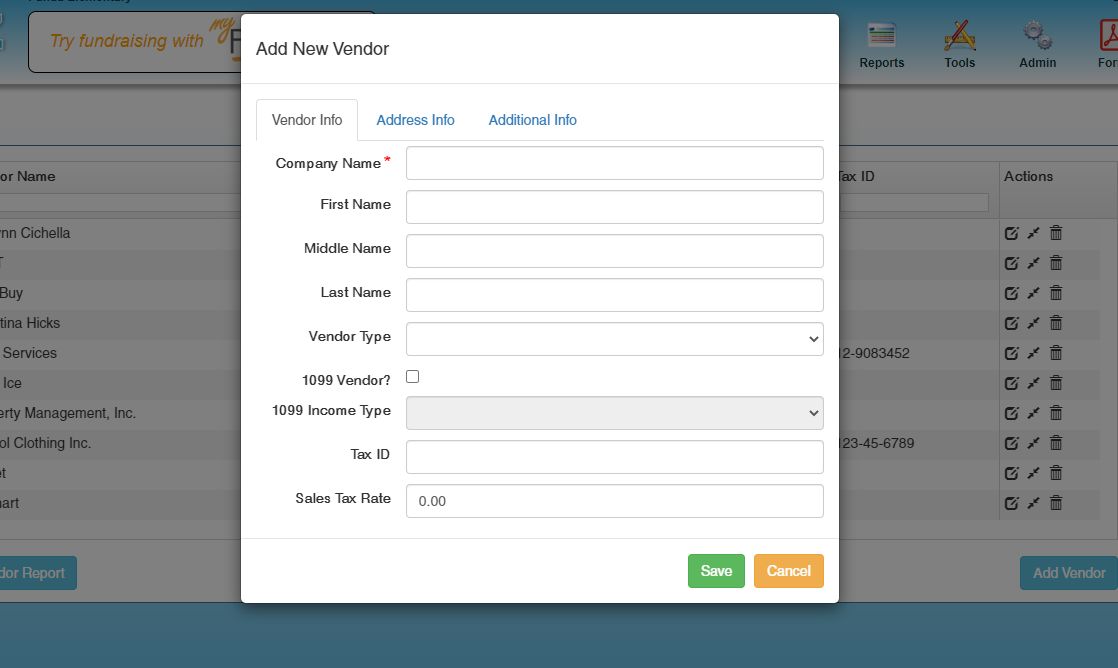1118x668 pixels.
Task: Open the 1099 Income Type dropdown
Action: coord(614,413)
